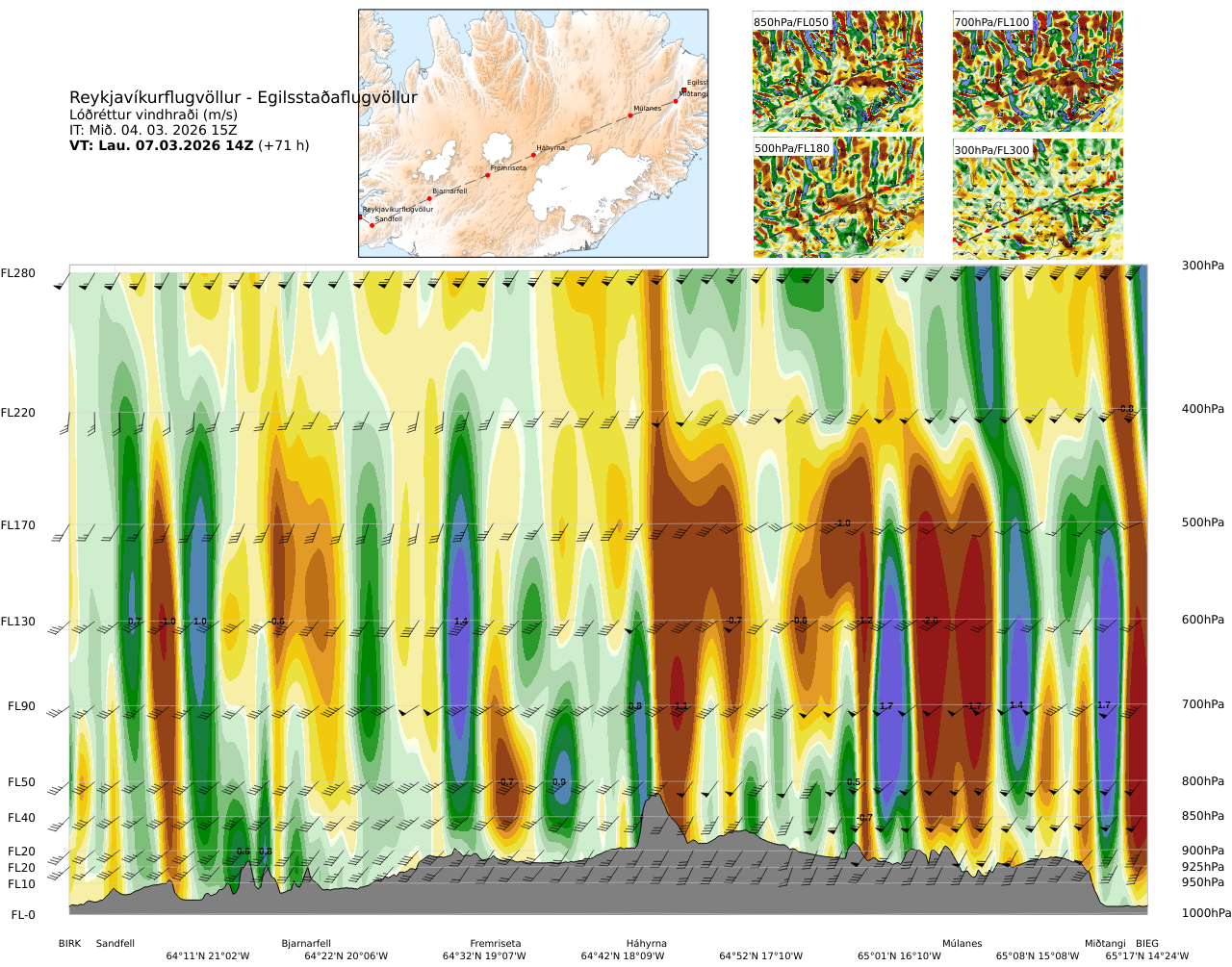Click the coordinate 64°11'N 21°02'W
This screenshot has height=967, width=1232.
208,956
